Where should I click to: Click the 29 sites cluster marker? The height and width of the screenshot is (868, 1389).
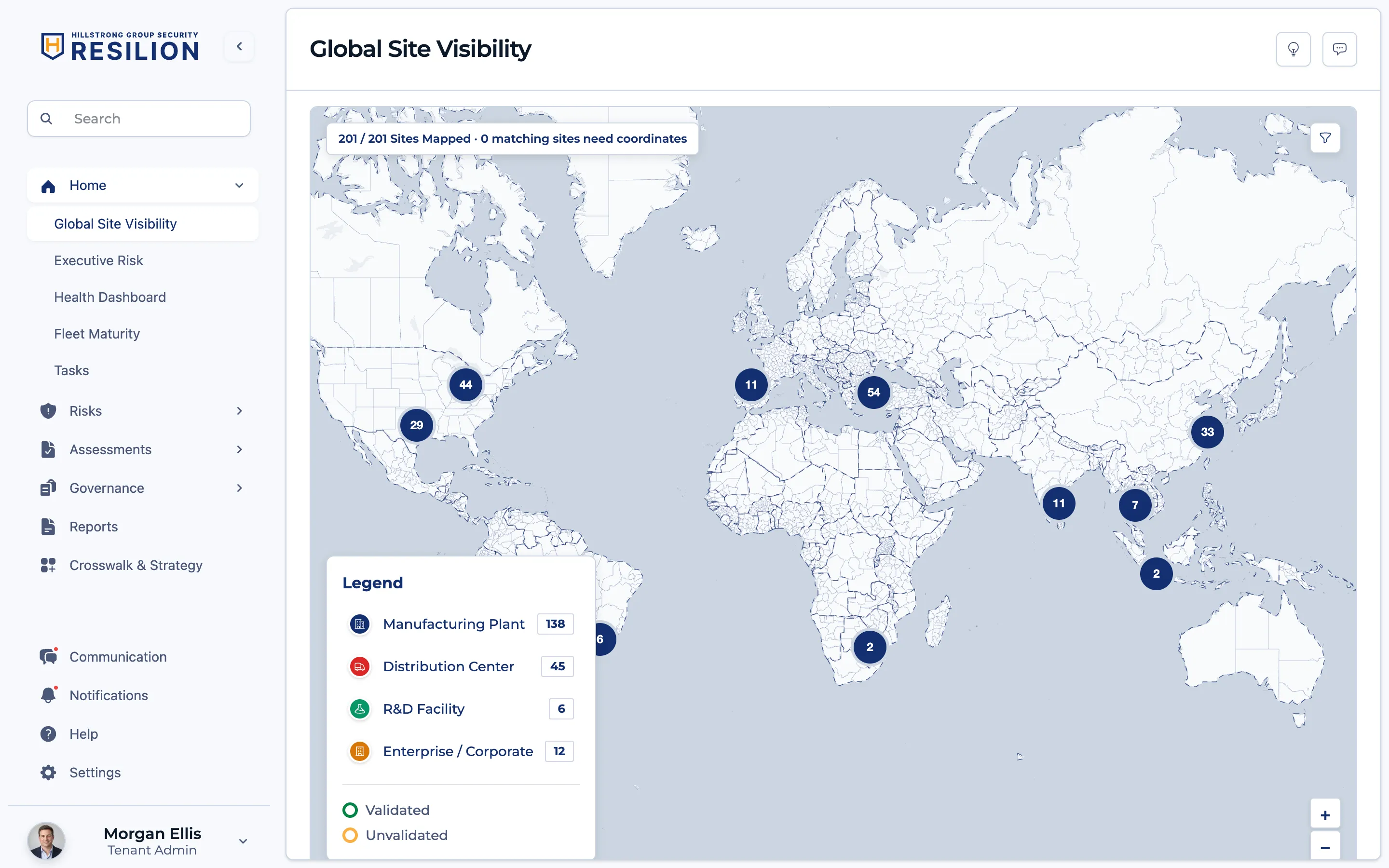coord(417,425)
